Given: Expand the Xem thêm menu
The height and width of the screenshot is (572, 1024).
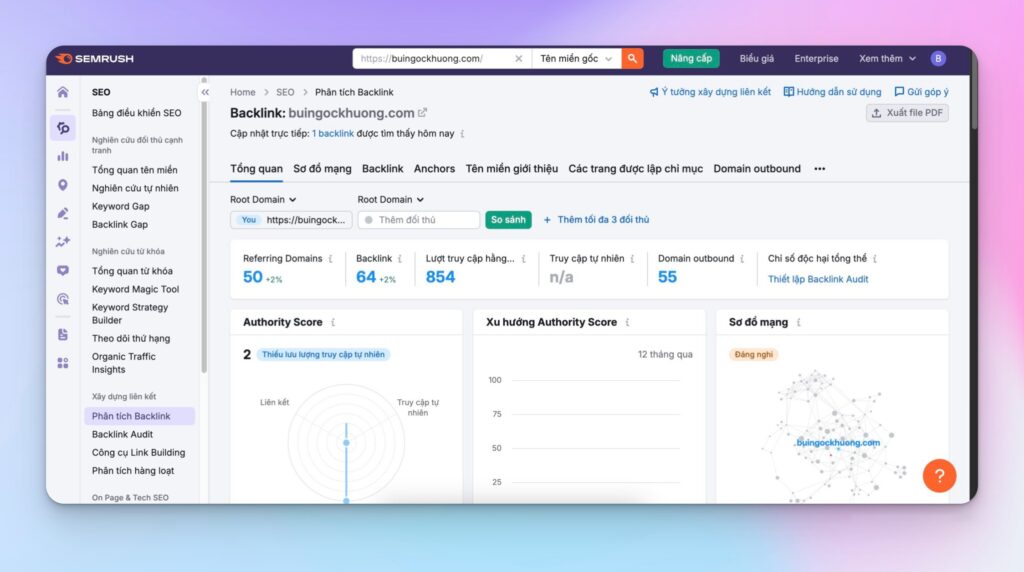Looking at the screenshot, I should [x=887, y=59].
